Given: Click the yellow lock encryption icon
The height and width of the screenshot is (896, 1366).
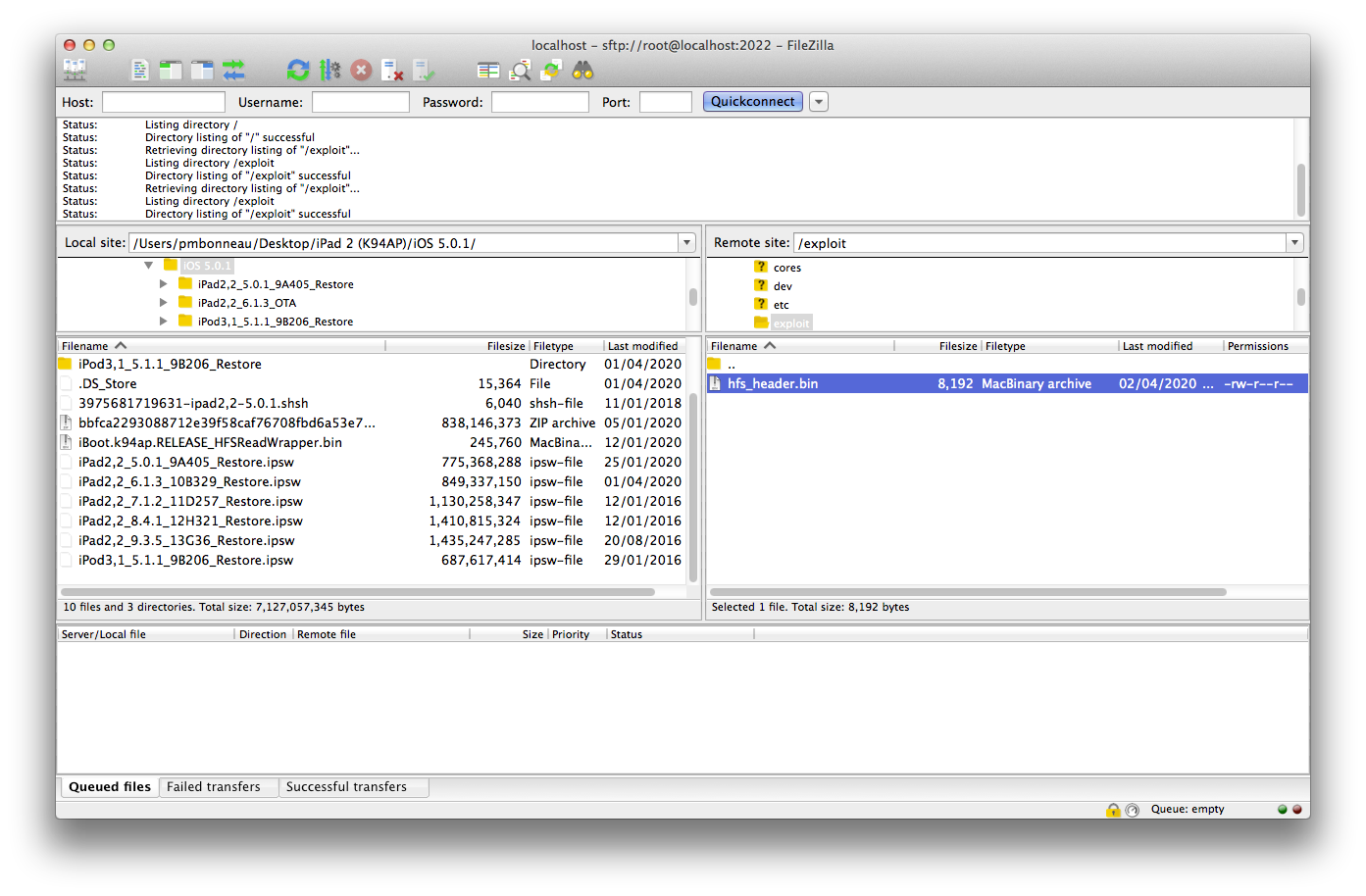Looking at the screenshot, I should coord(1113,810).
